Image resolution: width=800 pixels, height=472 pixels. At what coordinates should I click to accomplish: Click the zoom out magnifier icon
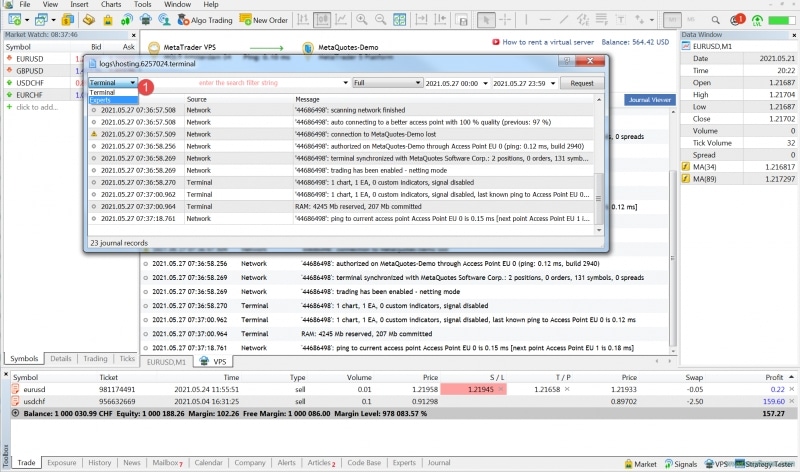coord(381,20)
